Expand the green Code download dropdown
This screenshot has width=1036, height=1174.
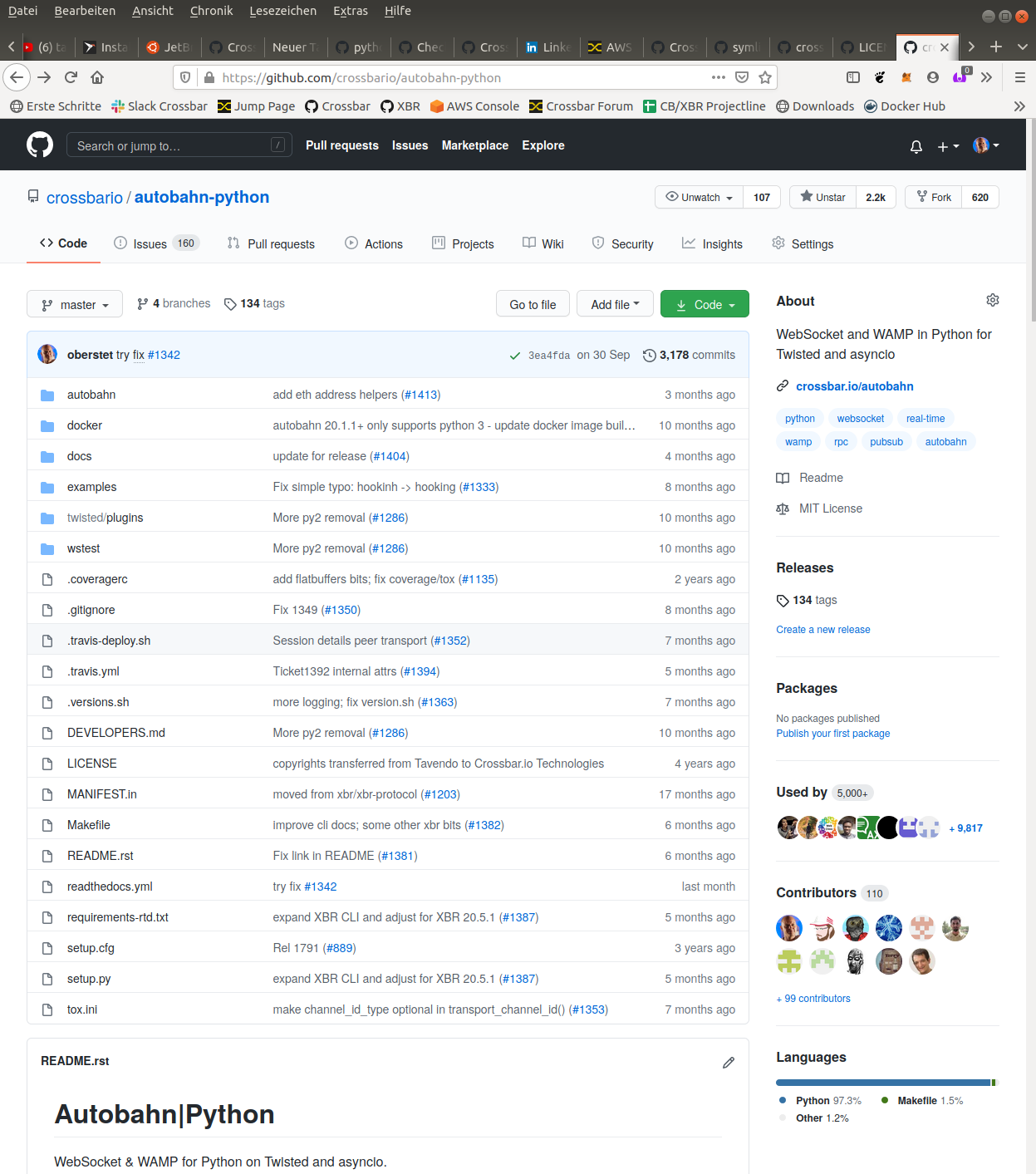(705, 304)
